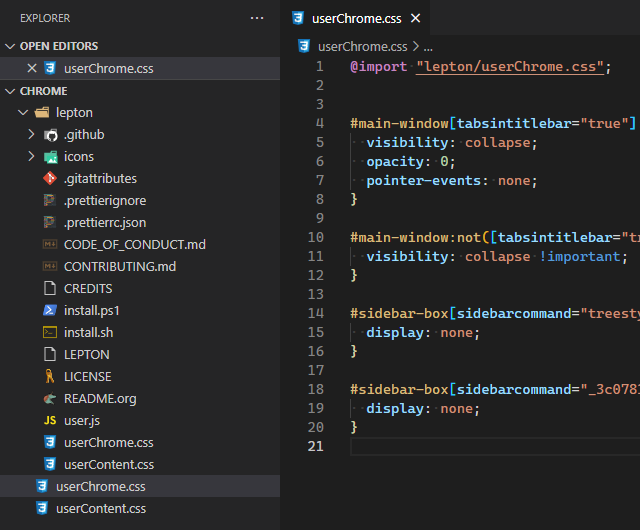
Task: Click the .gitattributes git icon
Action: point(50,178)
